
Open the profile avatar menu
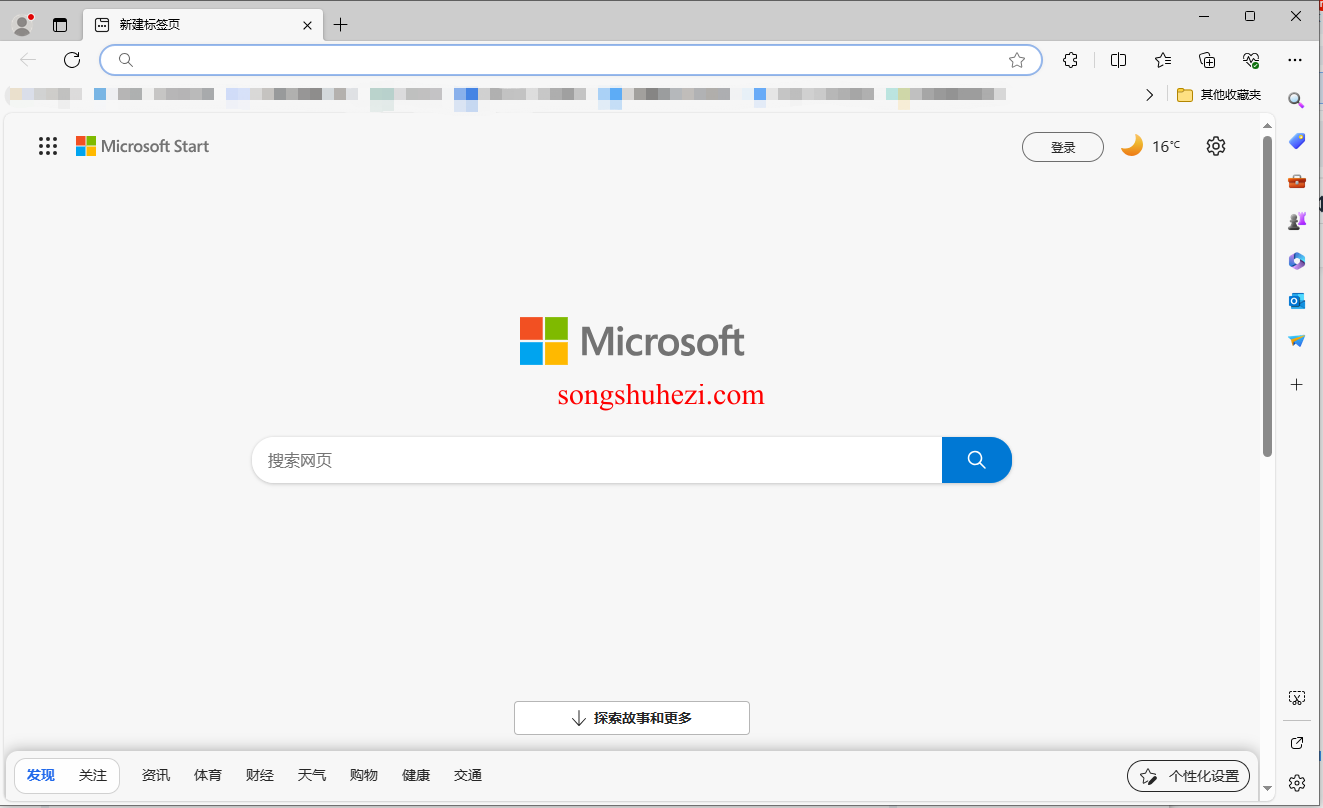click(23, 24)
